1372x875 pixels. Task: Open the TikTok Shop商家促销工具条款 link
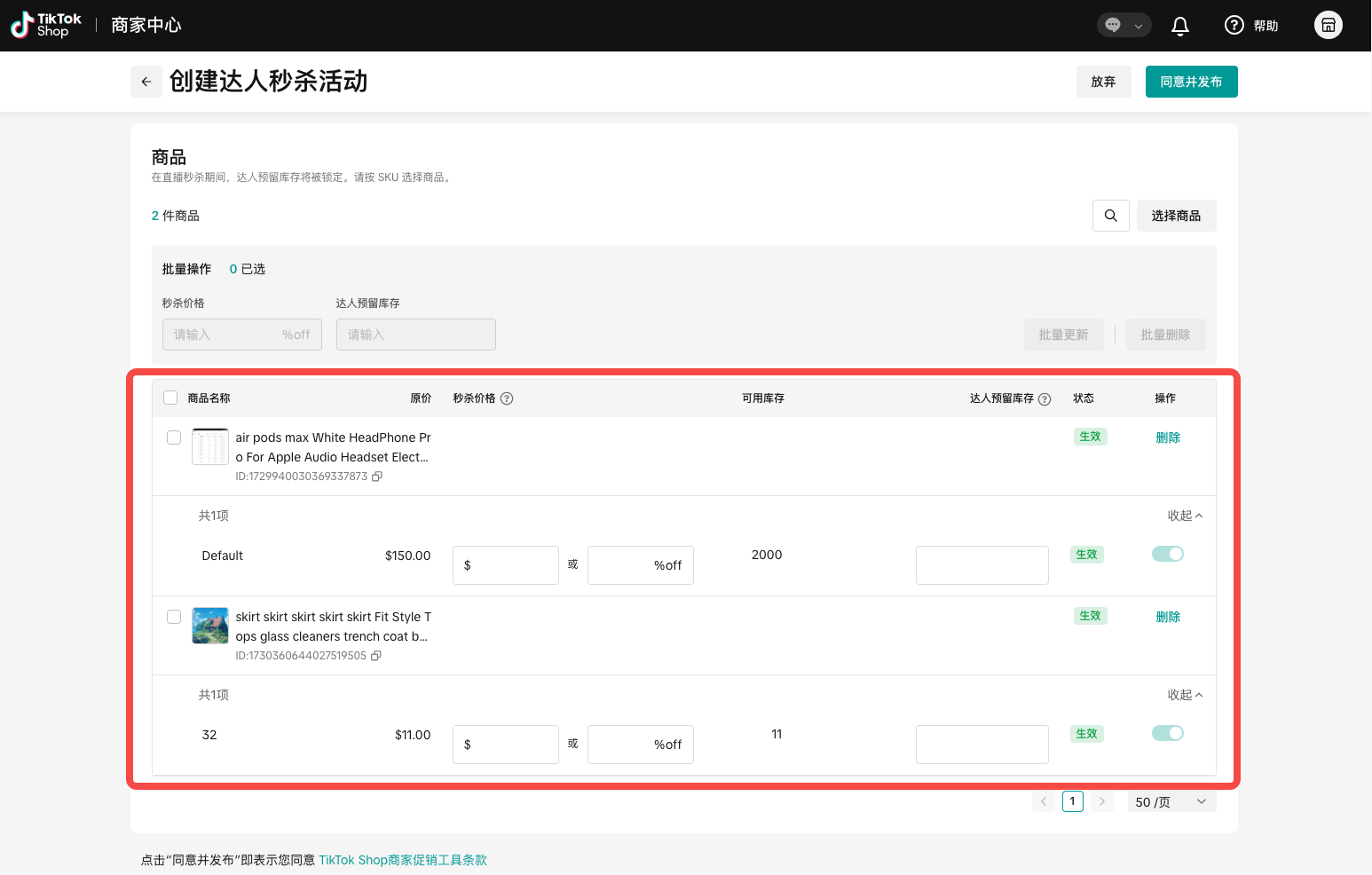[403, 860]
